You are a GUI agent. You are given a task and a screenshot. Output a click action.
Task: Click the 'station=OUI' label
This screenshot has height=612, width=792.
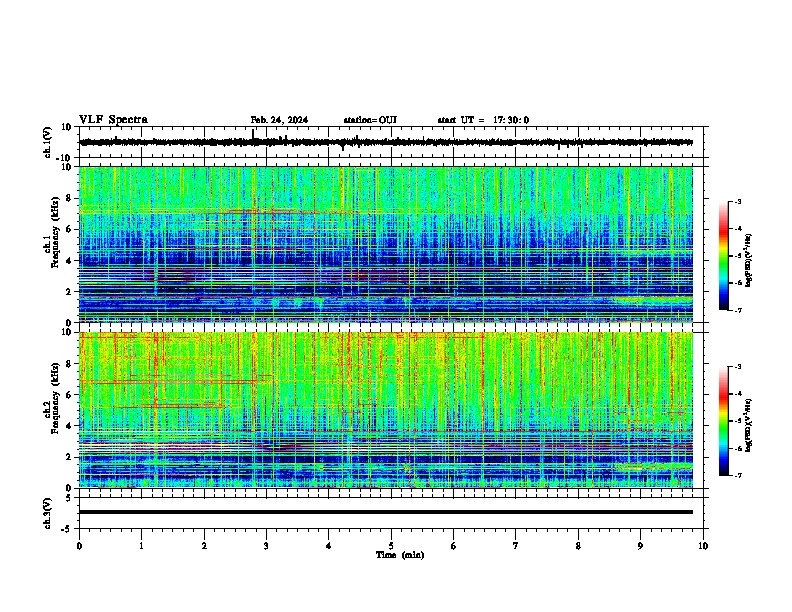tap(370, 120)
